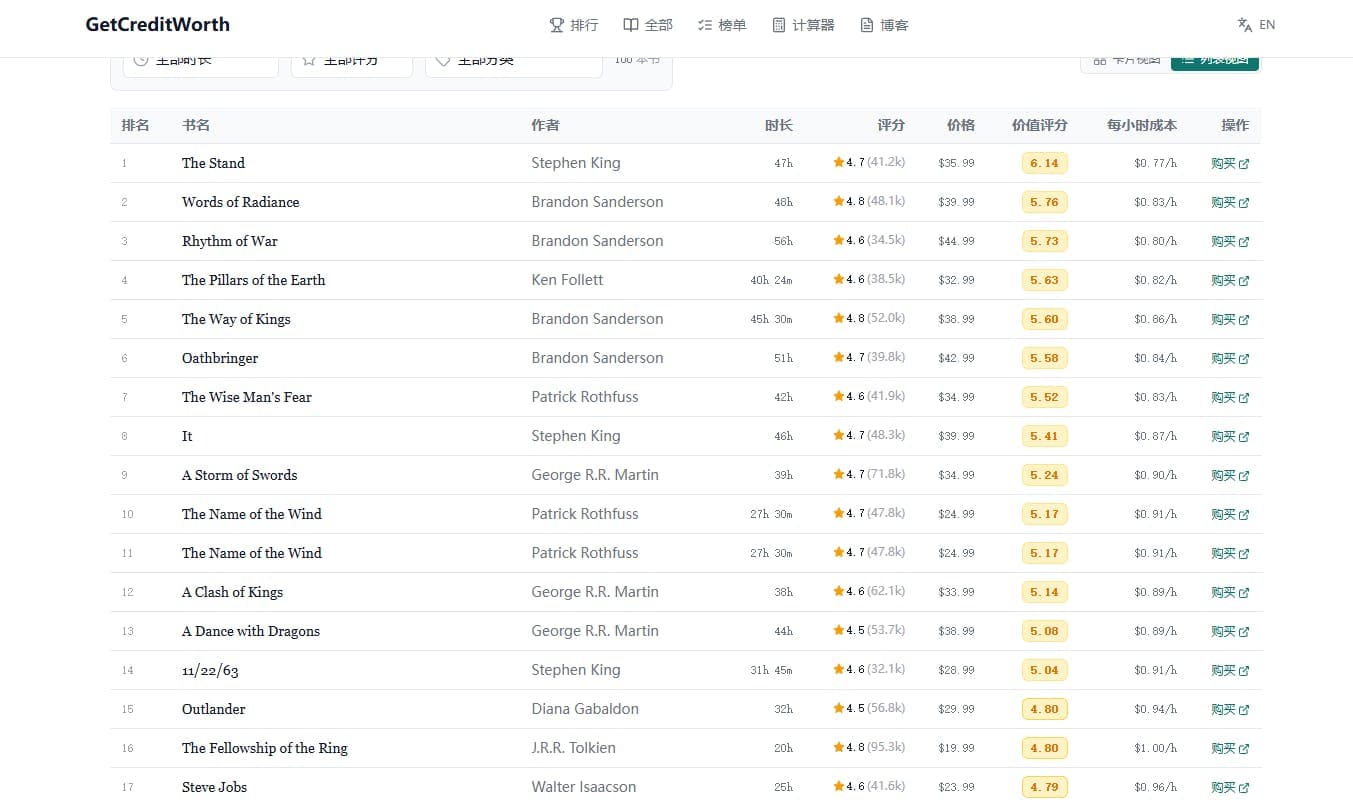
Task: Click external-link icon for The Fellowship of the Ring
Action: [x=1244, y=749]
